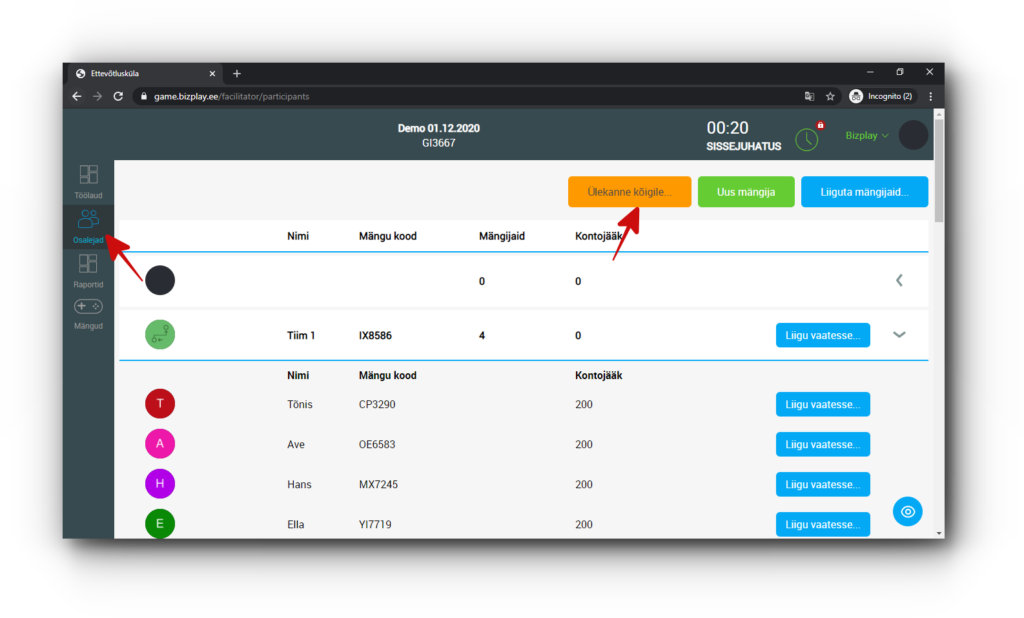
Task: Bookmark page with the star icon
Action: click(830, 97)
